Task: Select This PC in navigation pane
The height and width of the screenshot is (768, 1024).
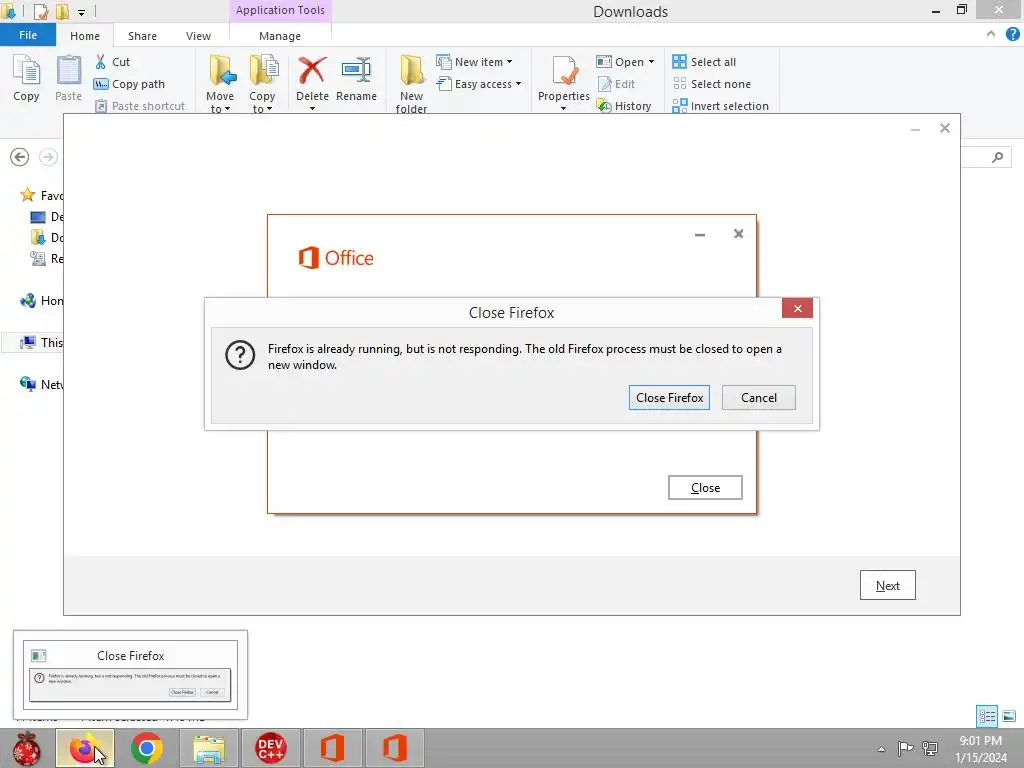Action: pyautogui.click(x=42, y=343)
